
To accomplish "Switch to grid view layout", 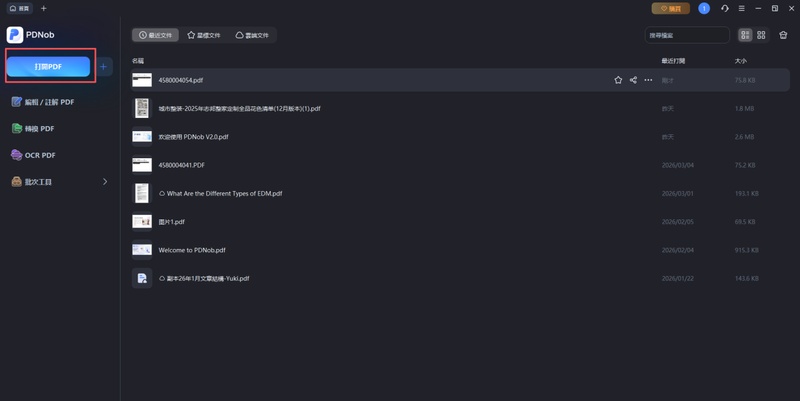I will [x=761, y=35].
